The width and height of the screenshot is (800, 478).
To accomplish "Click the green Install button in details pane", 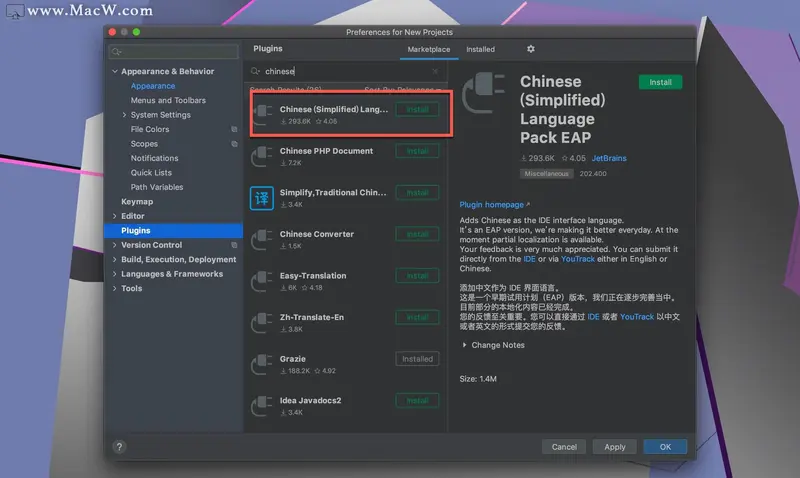I will pos(660,82).
